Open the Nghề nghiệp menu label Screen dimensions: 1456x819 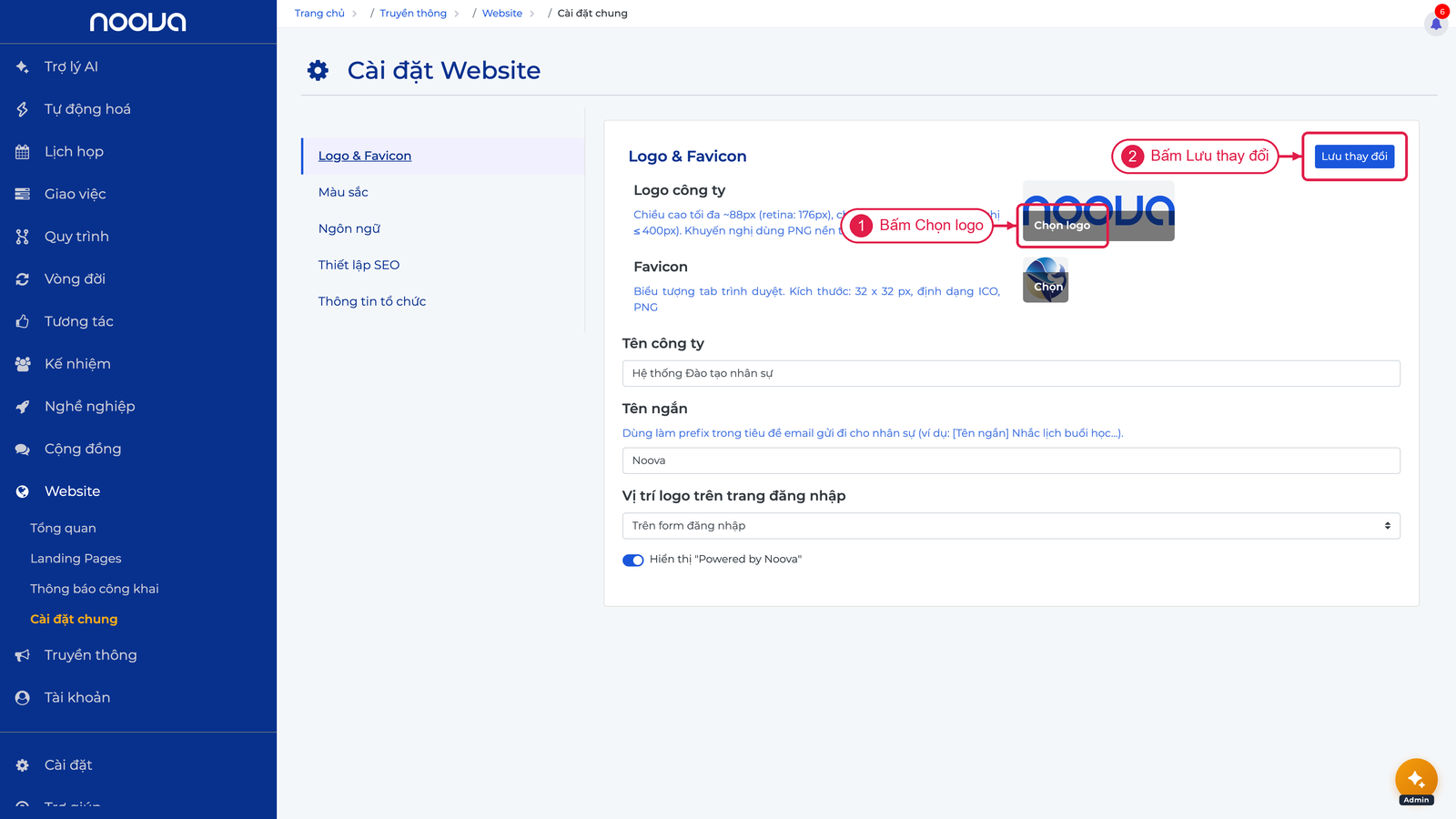[89, 407]
